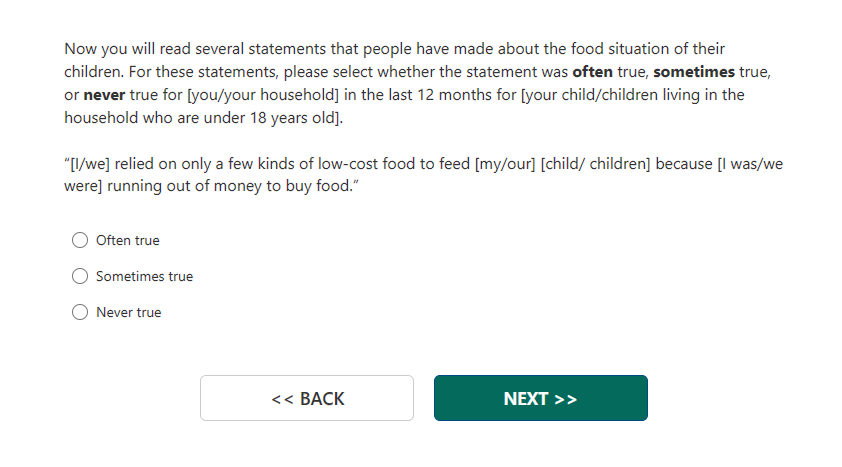Click the bold word "sometimes" in instructions
This screenshot has width=842, height=467.
[693, 73]
